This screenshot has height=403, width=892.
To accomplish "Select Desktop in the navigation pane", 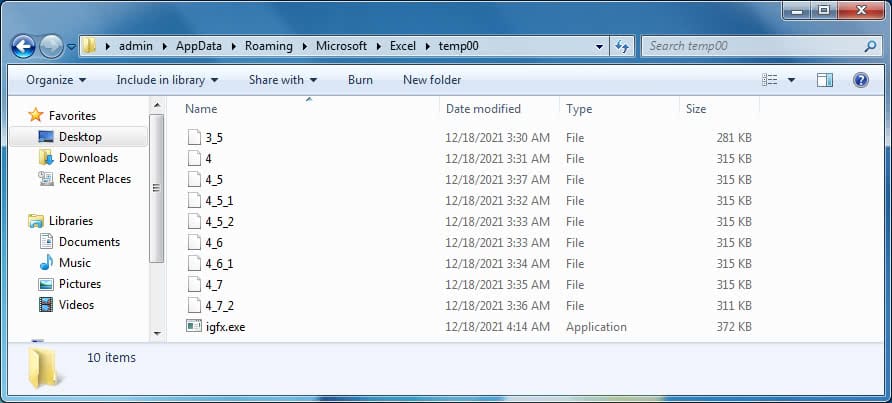I will 79,137.
